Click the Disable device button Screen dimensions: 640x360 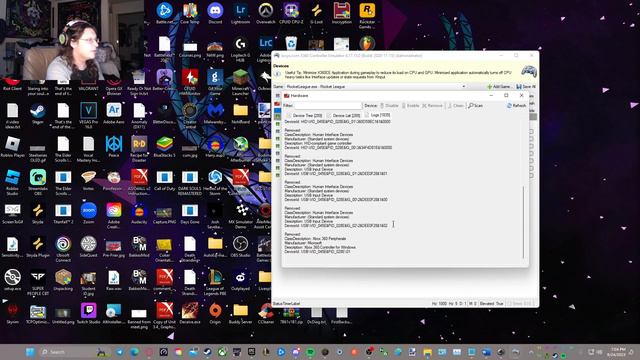tap(389, 106)
